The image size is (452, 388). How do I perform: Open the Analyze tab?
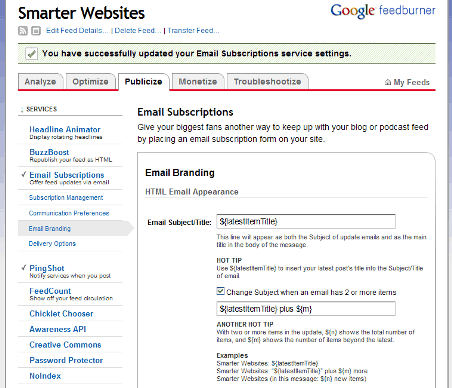[40, 82]
